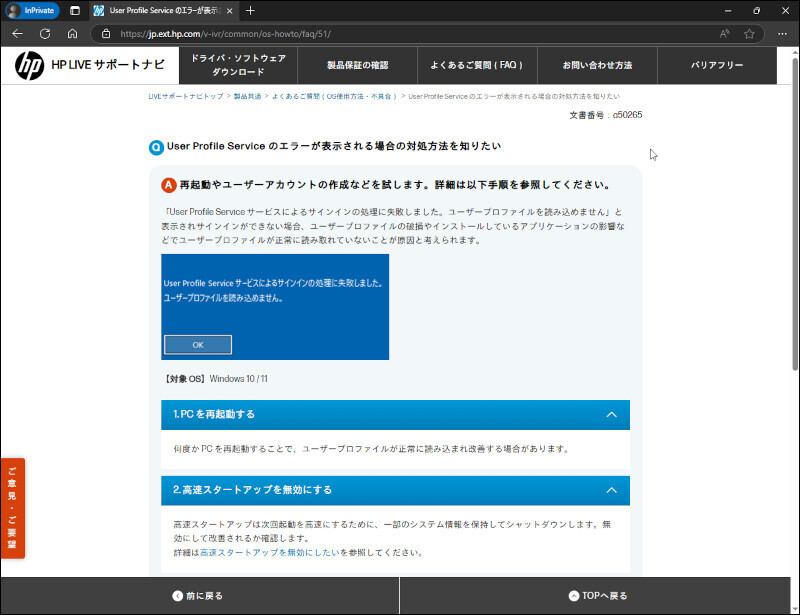Close the User Profile Service tab

[x=230, y=10]
